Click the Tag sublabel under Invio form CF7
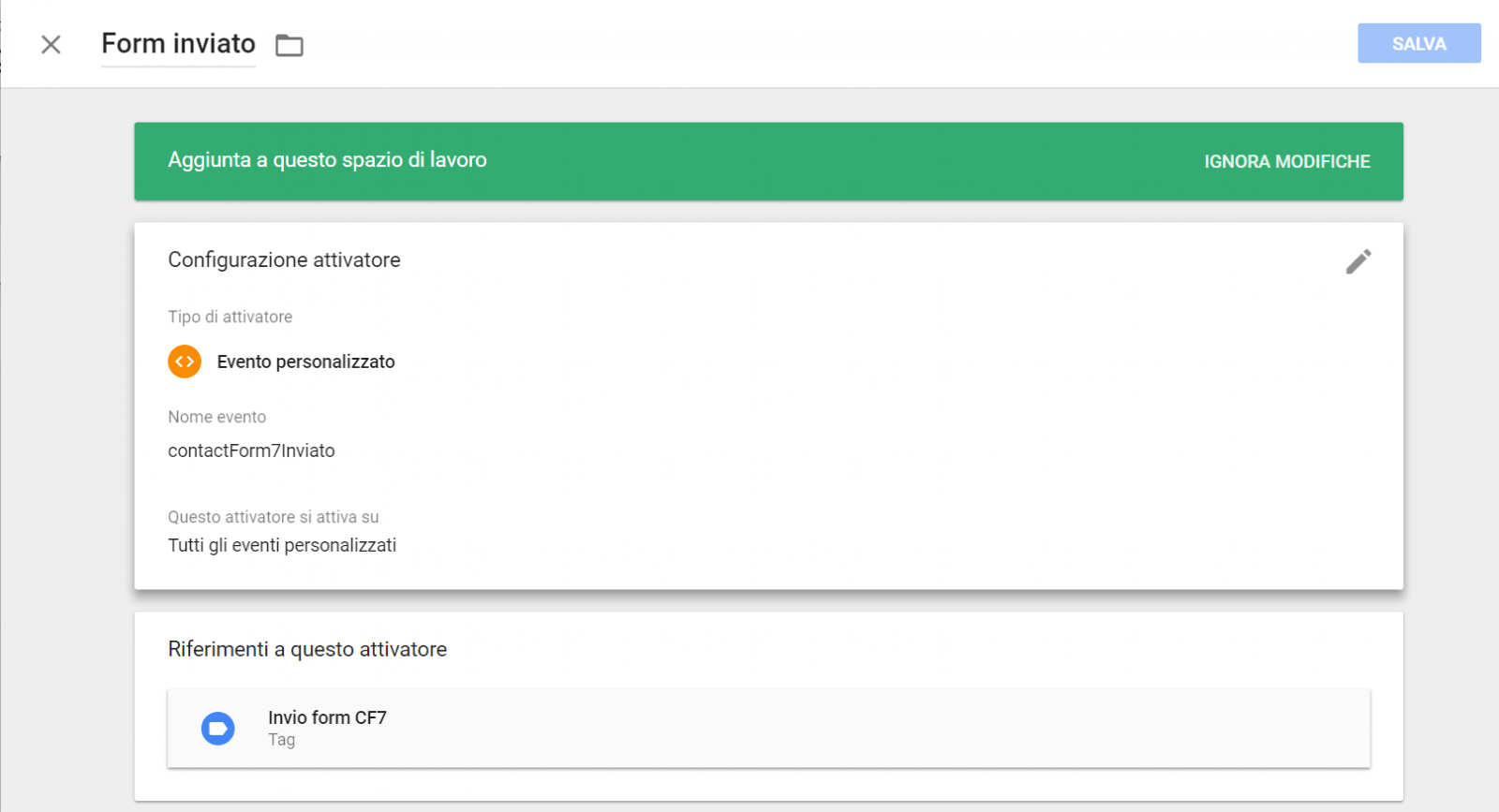1499x812 pixels. (281, 740)
